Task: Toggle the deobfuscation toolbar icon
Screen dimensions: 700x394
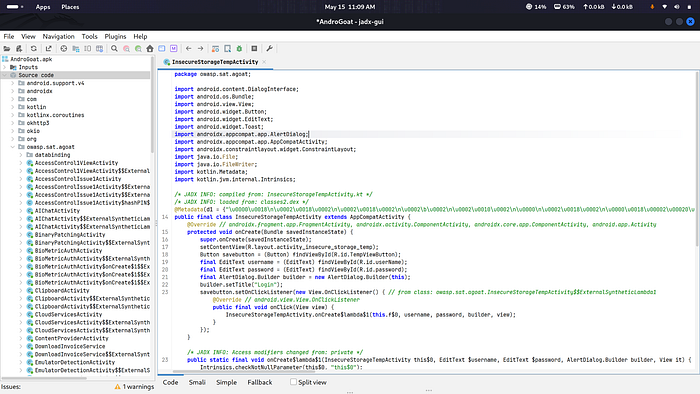Action: point(215,49)
